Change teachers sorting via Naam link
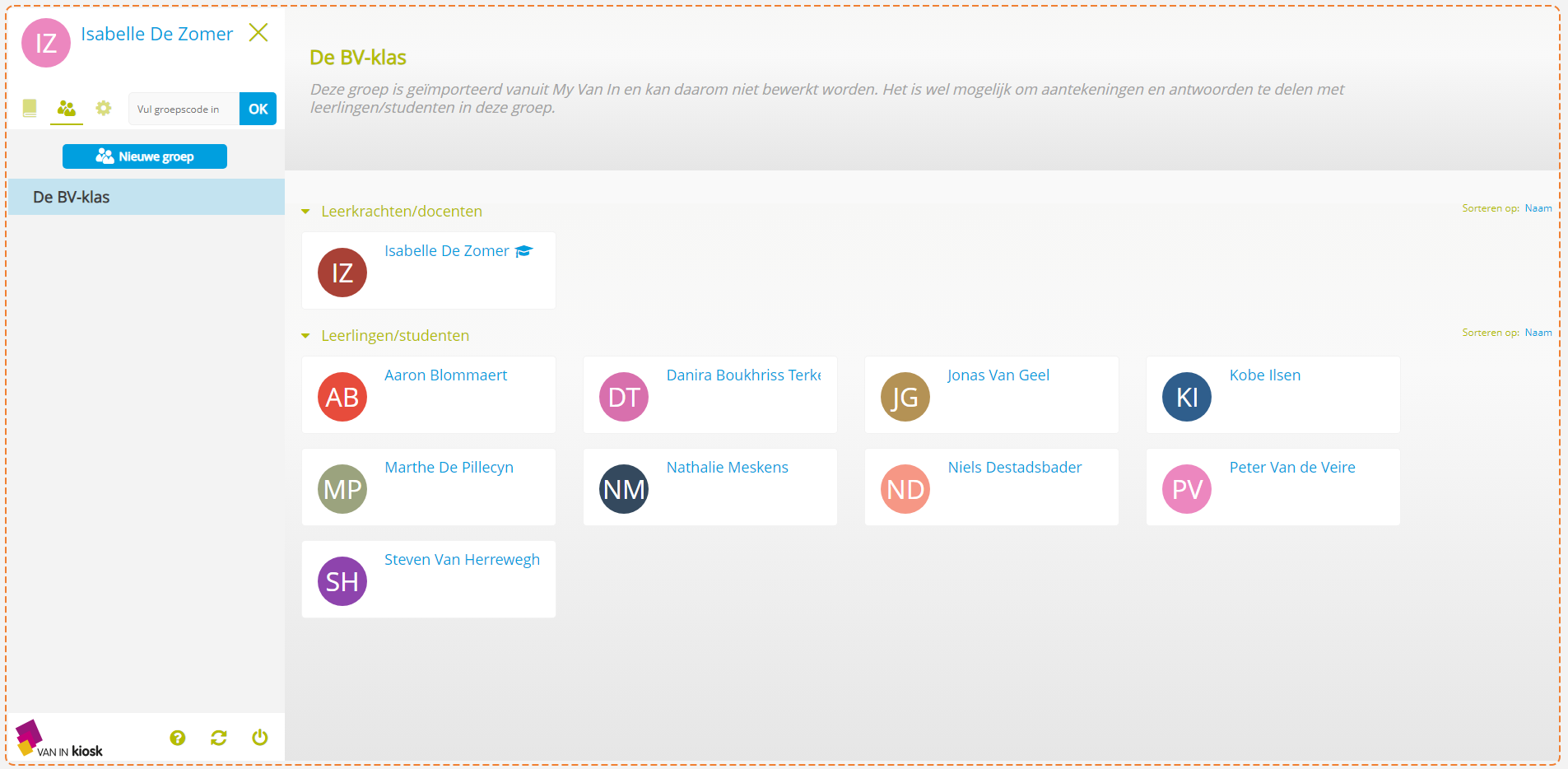 (1538, 208)
